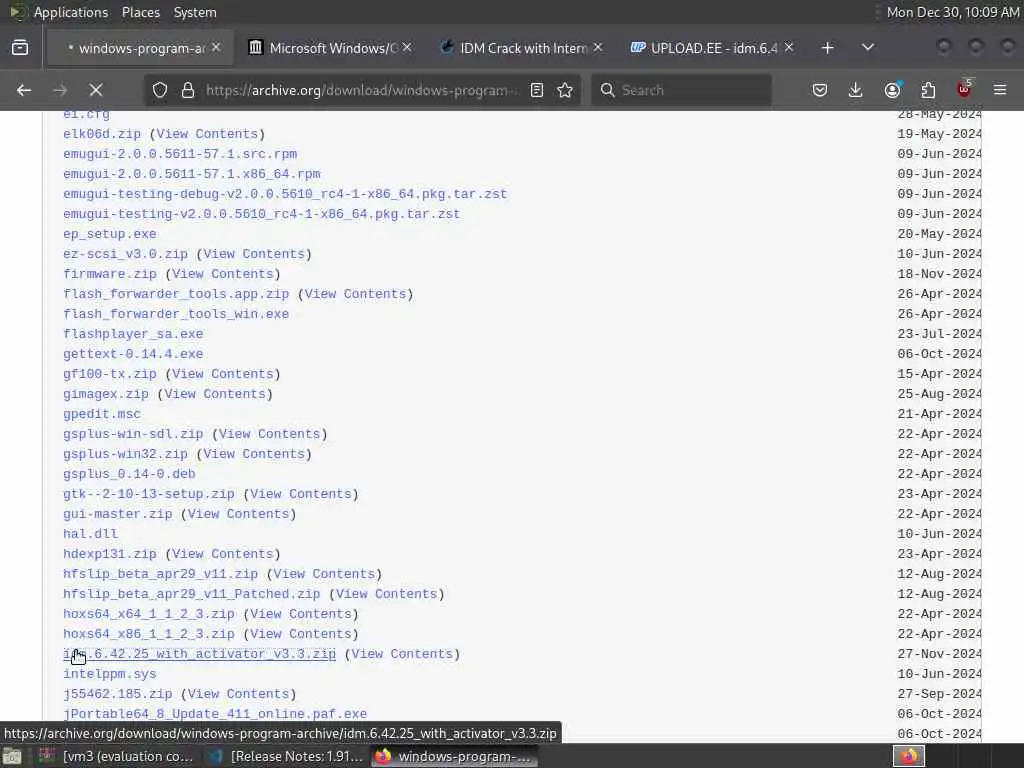Close the UPLOAD.EE tab
The image size is (1024, 768).
[789, 48]
